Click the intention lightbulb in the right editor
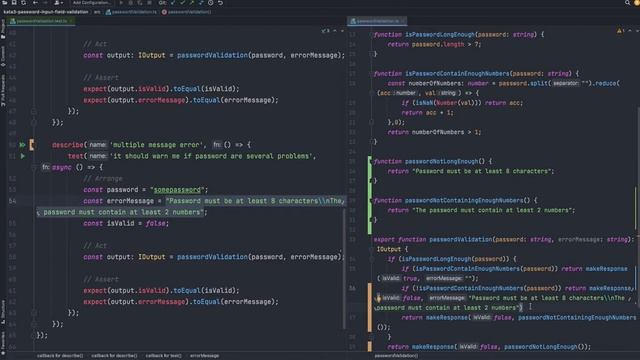 coord(378,298)
